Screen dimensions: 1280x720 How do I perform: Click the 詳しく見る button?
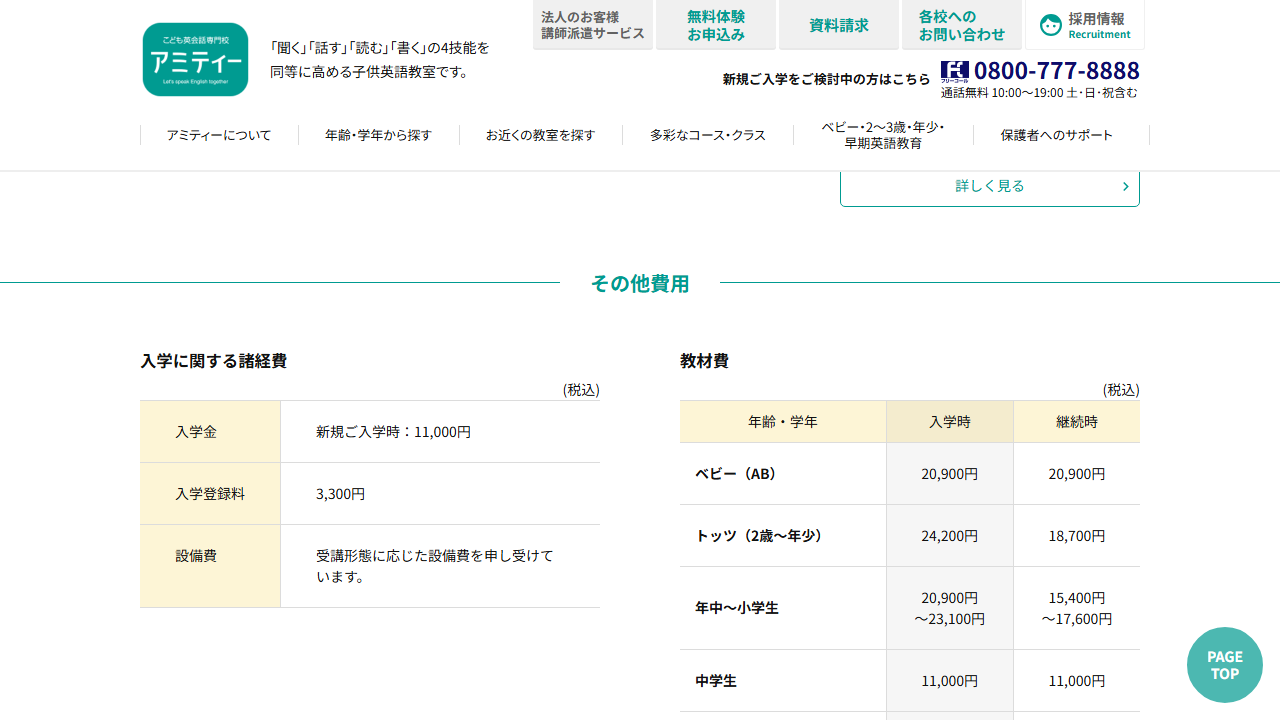(990, 186)
